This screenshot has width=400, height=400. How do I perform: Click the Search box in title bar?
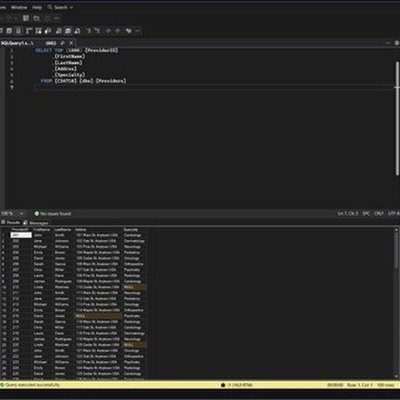tap(60, 7)
